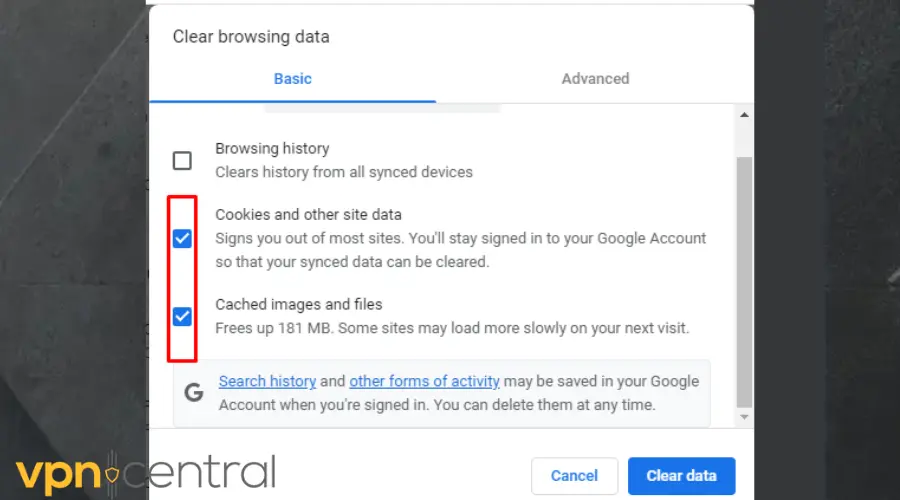The image size is (900, 500).
Task: Click the scrollbar up arrow
Action: point(744,116)
